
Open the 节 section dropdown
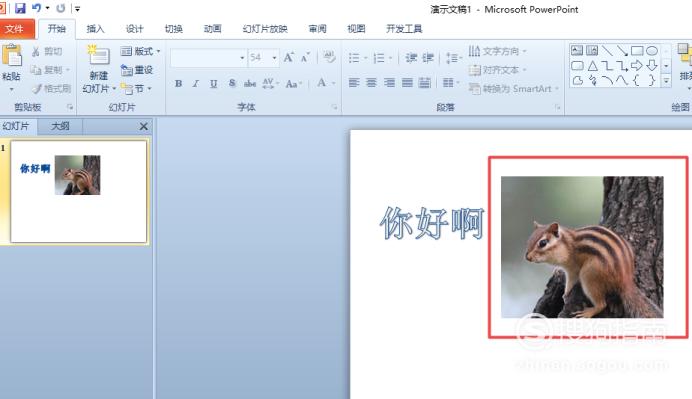click(136, 89)
